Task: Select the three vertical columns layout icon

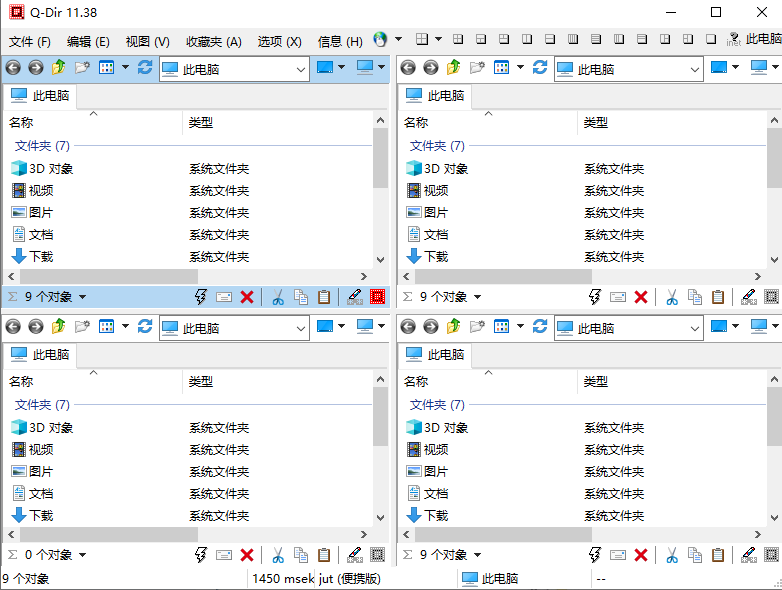Action: [618, 39]
